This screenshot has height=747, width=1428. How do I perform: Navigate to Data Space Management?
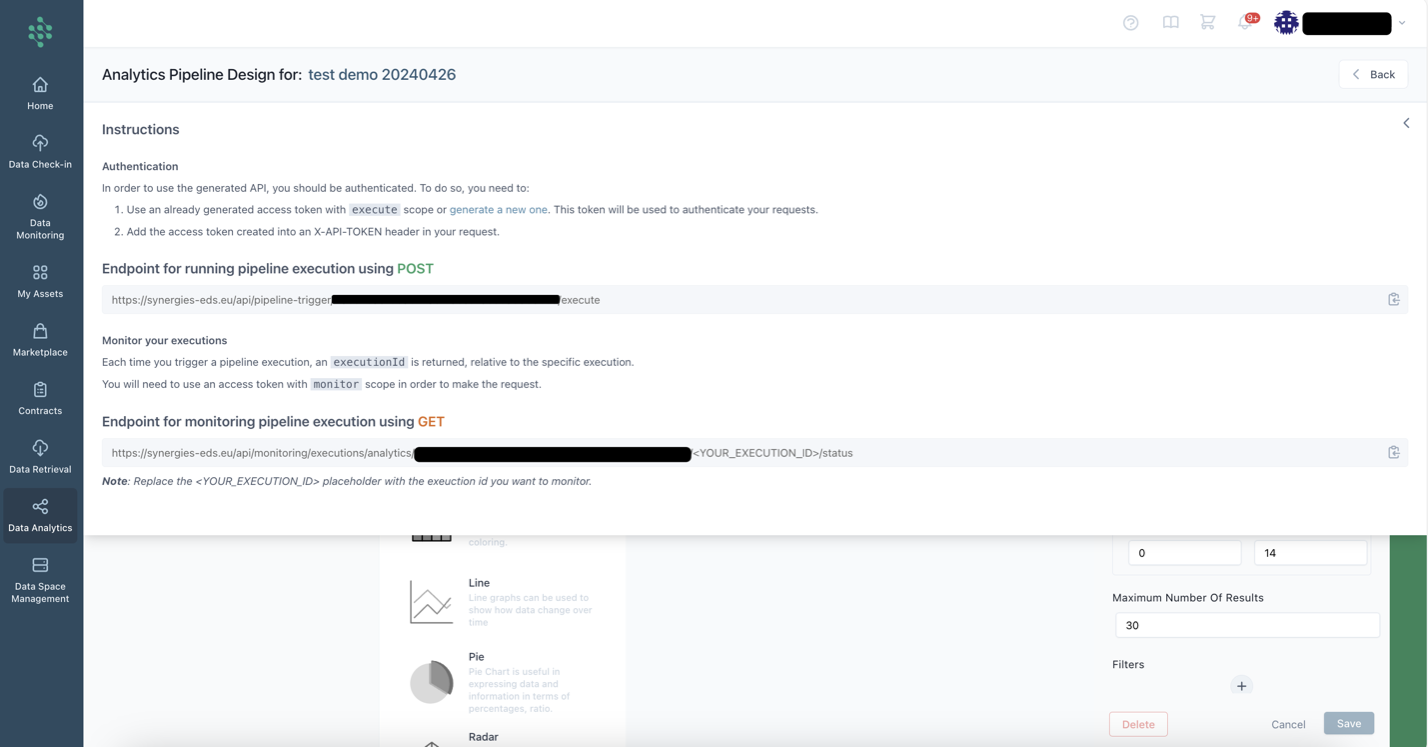(40, 580)
